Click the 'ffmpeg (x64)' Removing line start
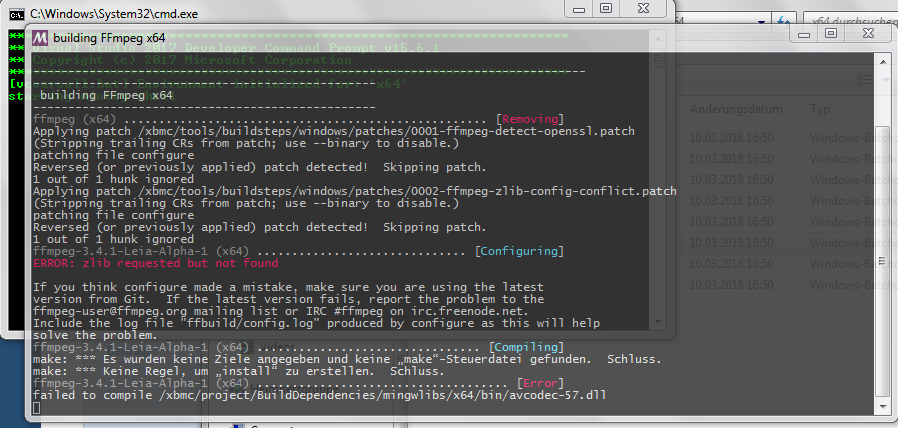The height and width of the screenshot is (428, 898). pos(74,119)
